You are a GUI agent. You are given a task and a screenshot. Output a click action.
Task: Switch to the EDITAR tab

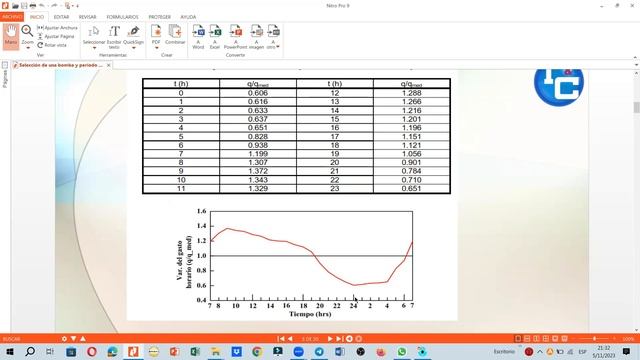pyautogui.click(x=61, y=17)
